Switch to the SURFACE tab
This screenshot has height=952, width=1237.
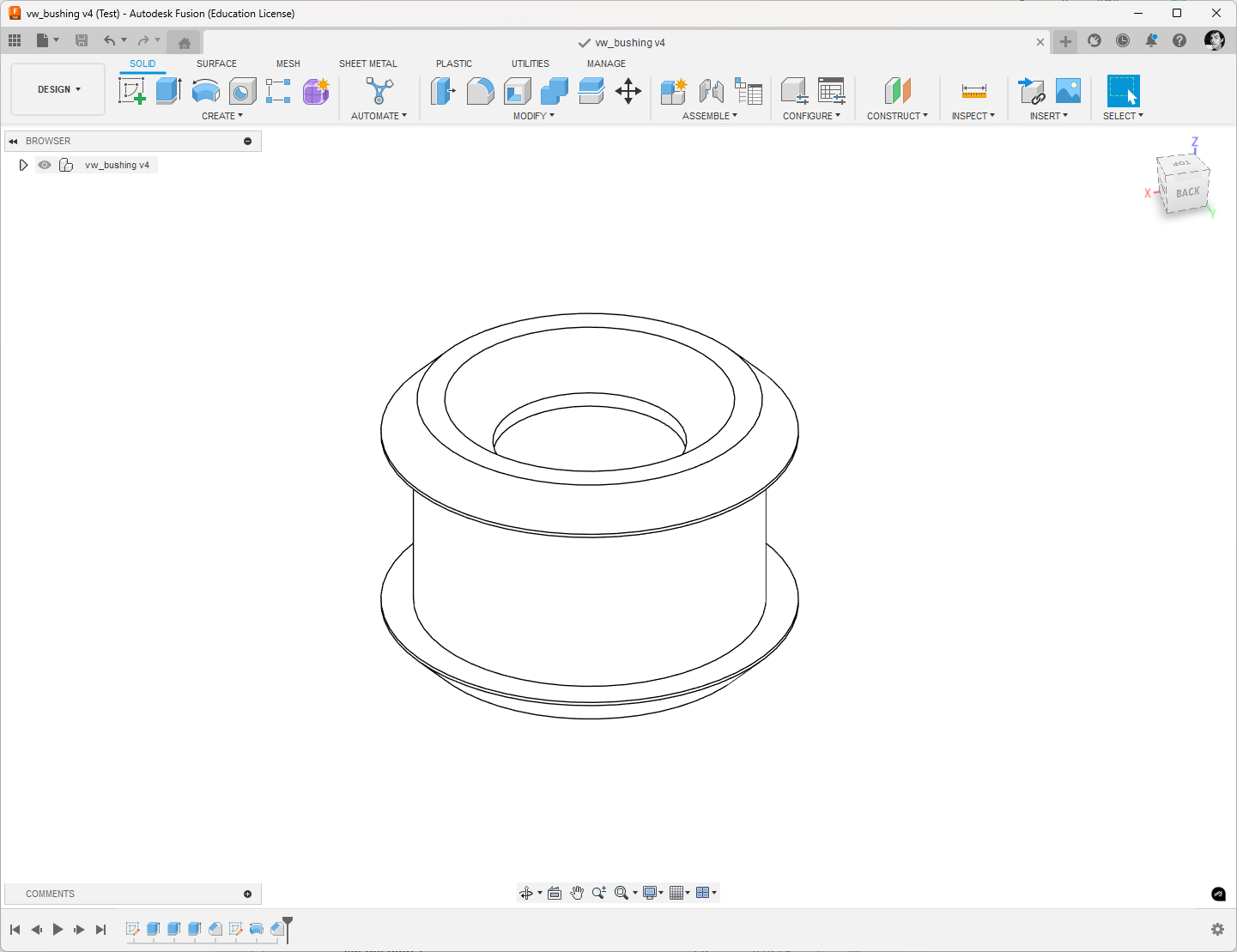click(x=216, y=64)
